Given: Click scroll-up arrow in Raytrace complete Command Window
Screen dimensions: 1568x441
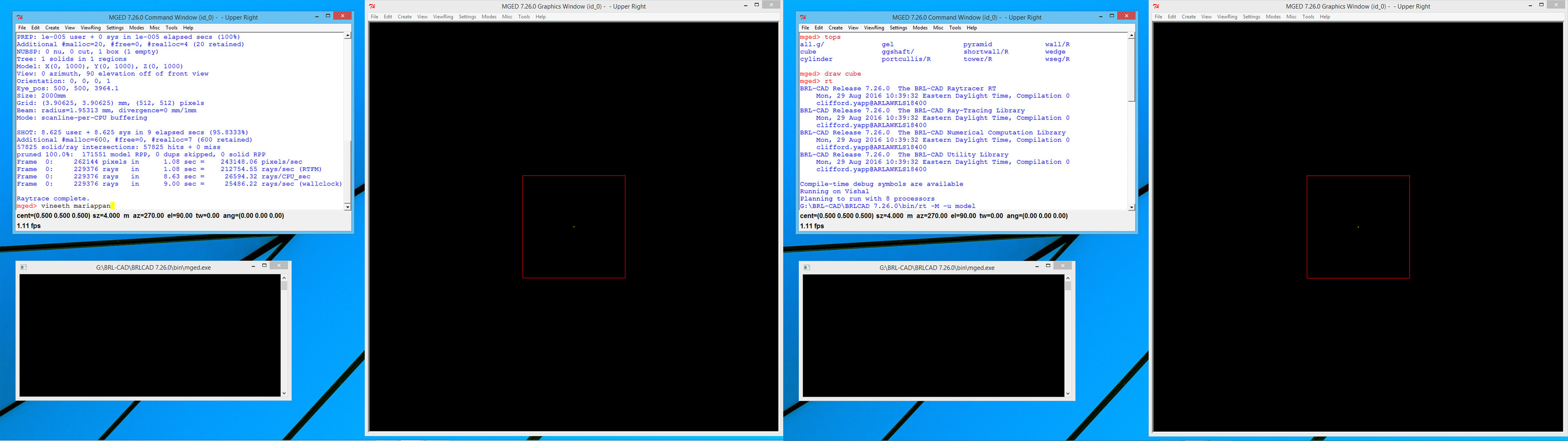Looking at the screenshot, I should pos(347,35).
